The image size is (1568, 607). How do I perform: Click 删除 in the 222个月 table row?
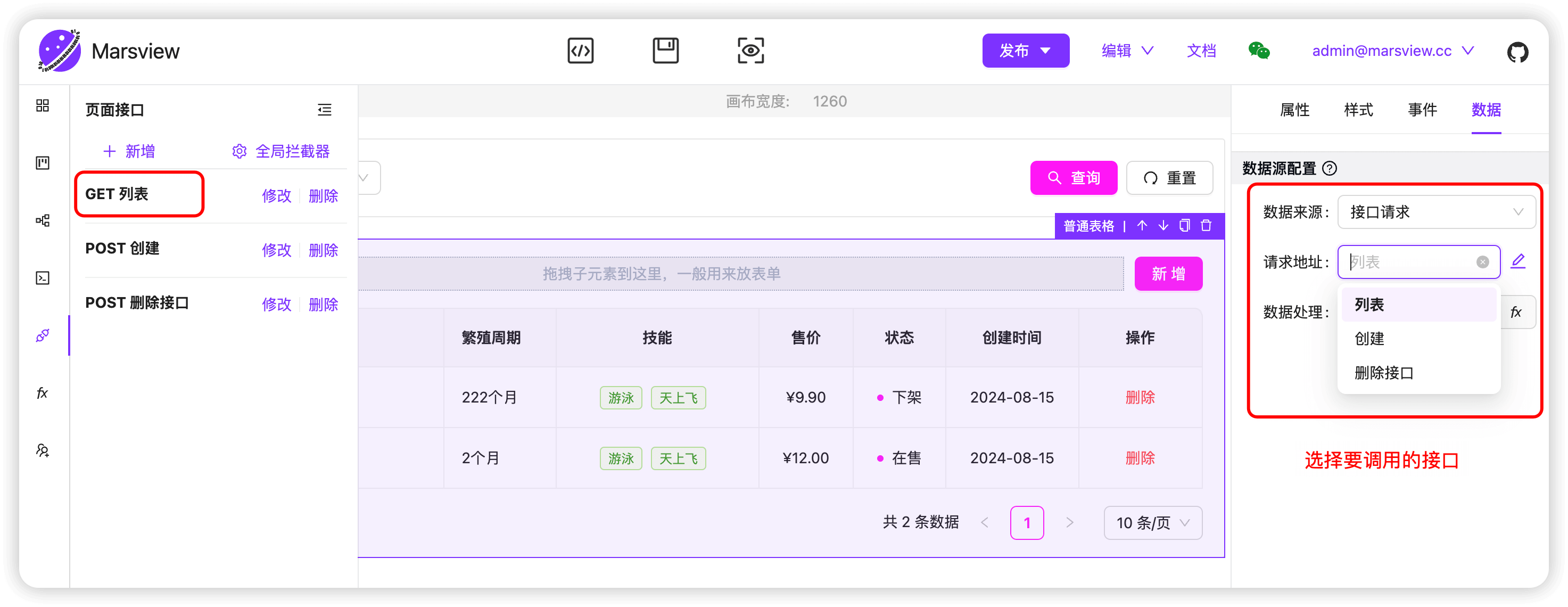1140,397
